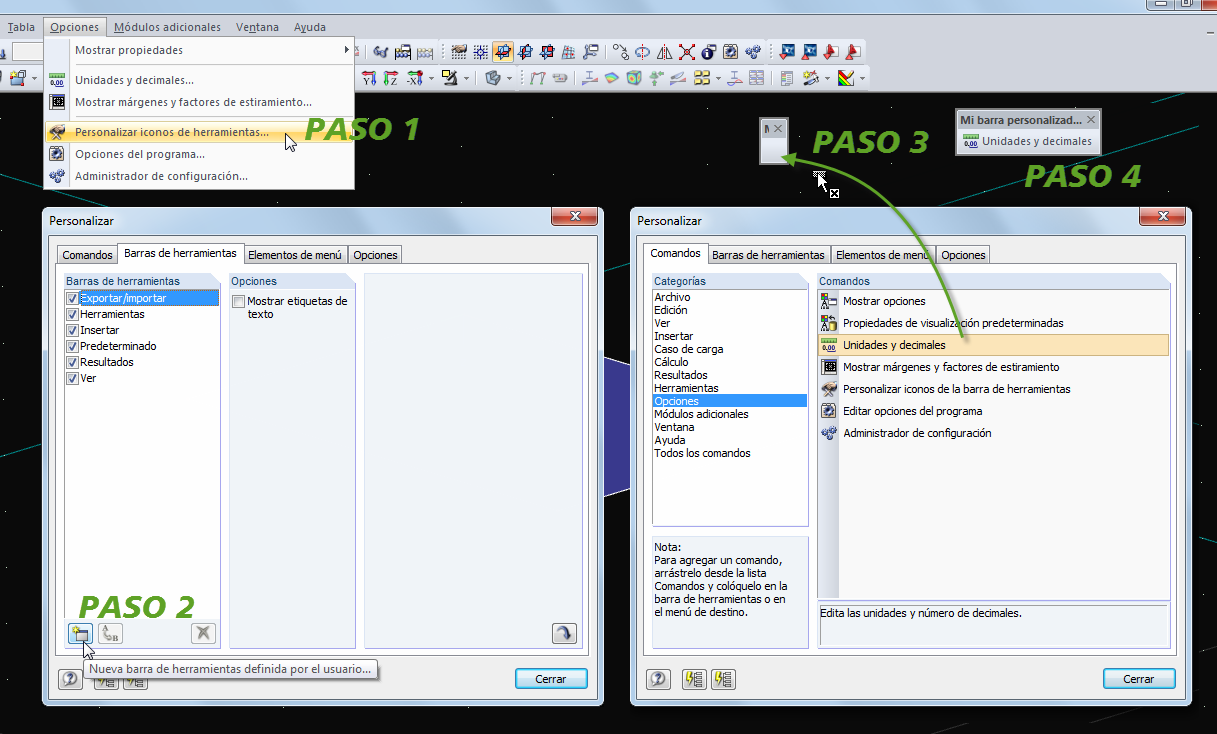Open dropdown arrow beside the color ramp icon
1217x734 pixels.
tap(862, 78)
